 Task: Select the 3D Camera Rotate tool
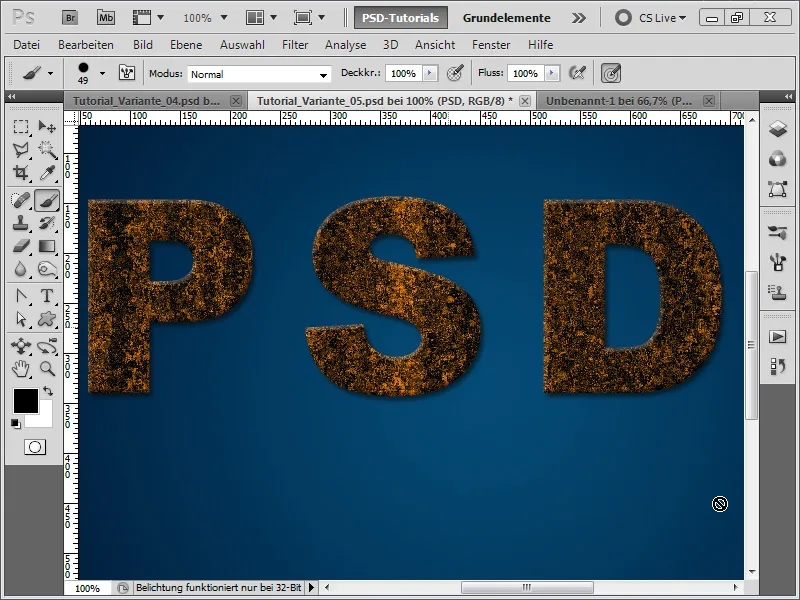[47, 346]
